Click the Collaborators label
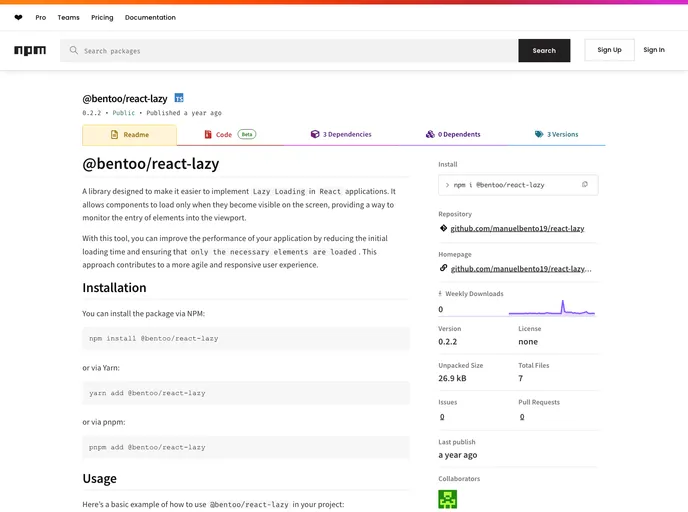 click(x=459, y=479)
